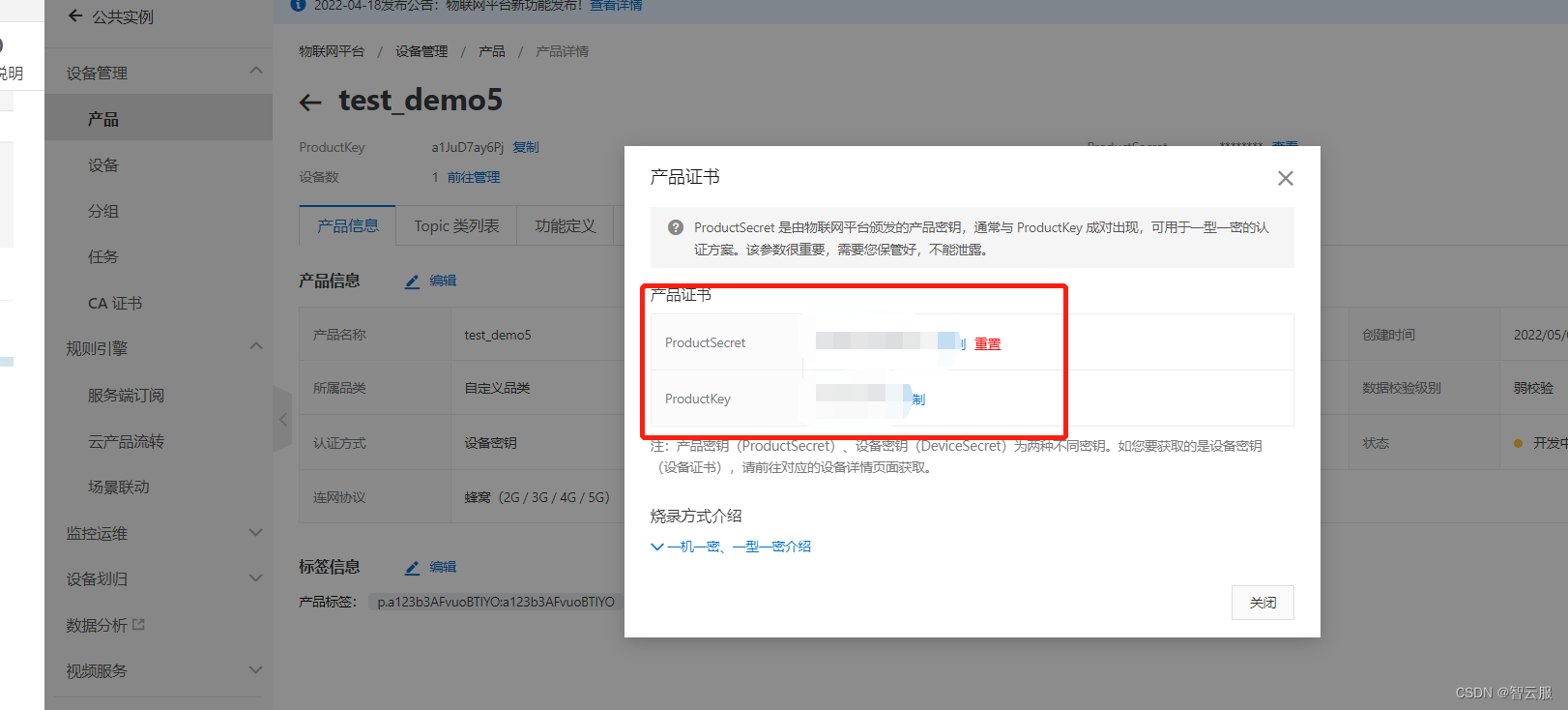Expand the 视频服务 menu group
This screenshot has width=1568, height=710.
pos(255,669)
